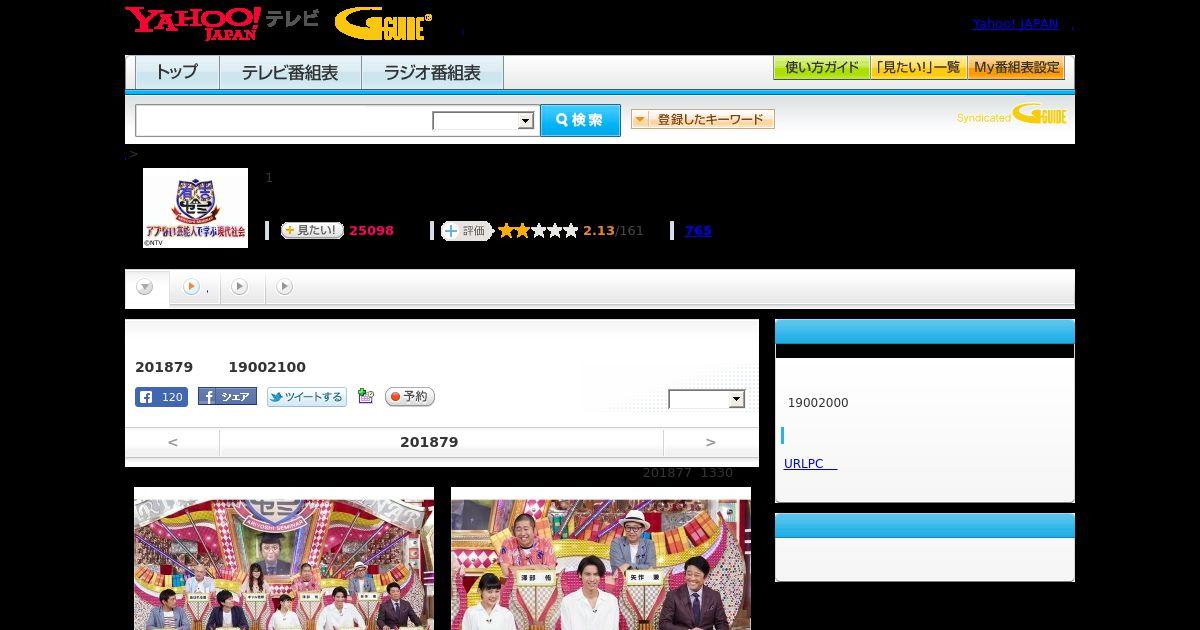
Task: Click the Facebook like button showing 120
Action: [161, 397]
